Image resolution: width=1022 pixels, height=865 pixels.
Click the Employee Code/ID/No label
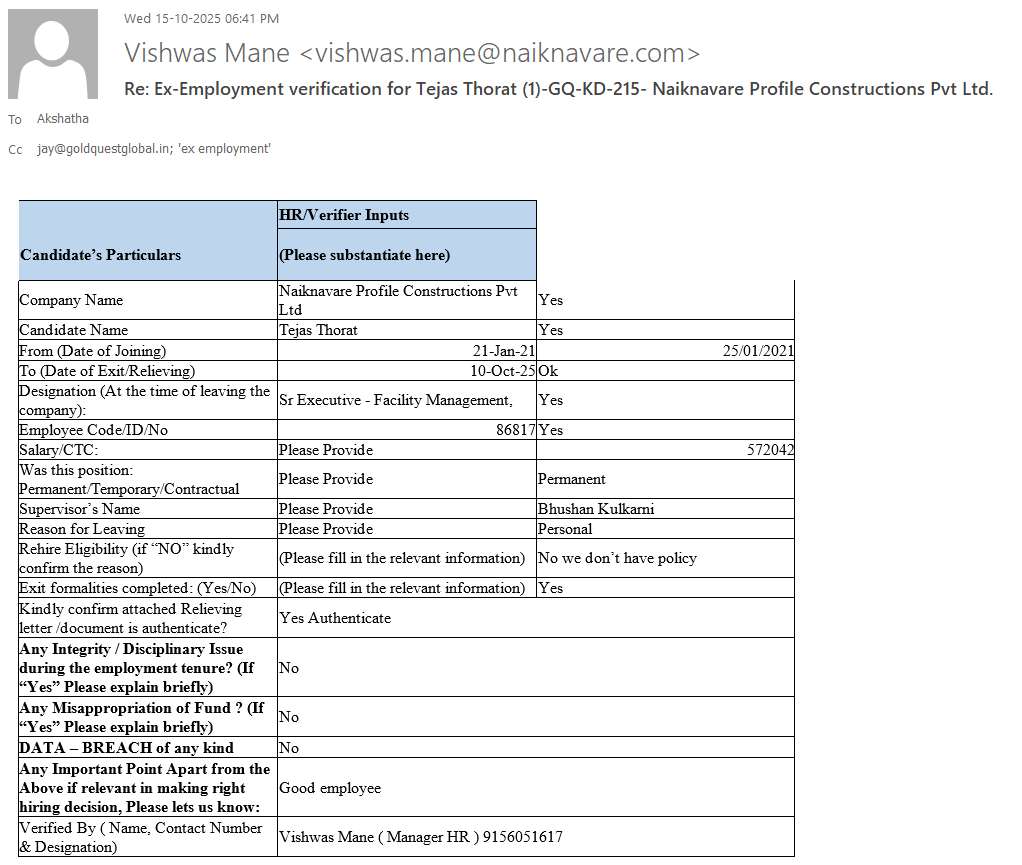click(x=148, y=430)
